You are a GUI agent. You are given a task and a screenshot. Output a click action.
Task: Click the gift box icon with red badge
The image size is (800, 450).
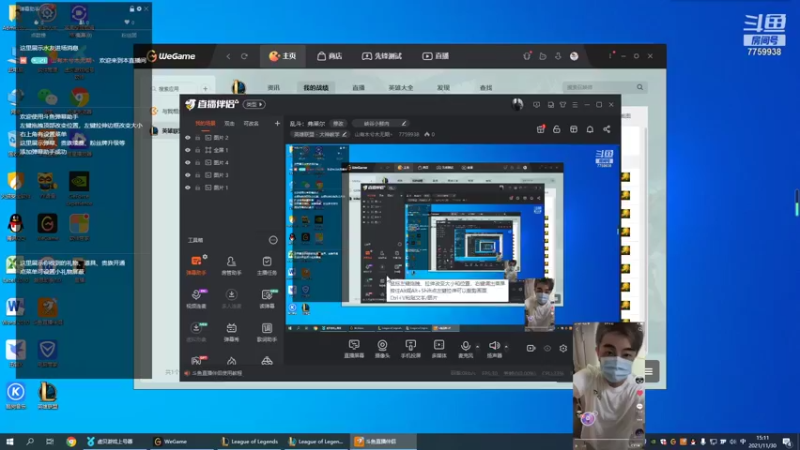coord(541,130)
